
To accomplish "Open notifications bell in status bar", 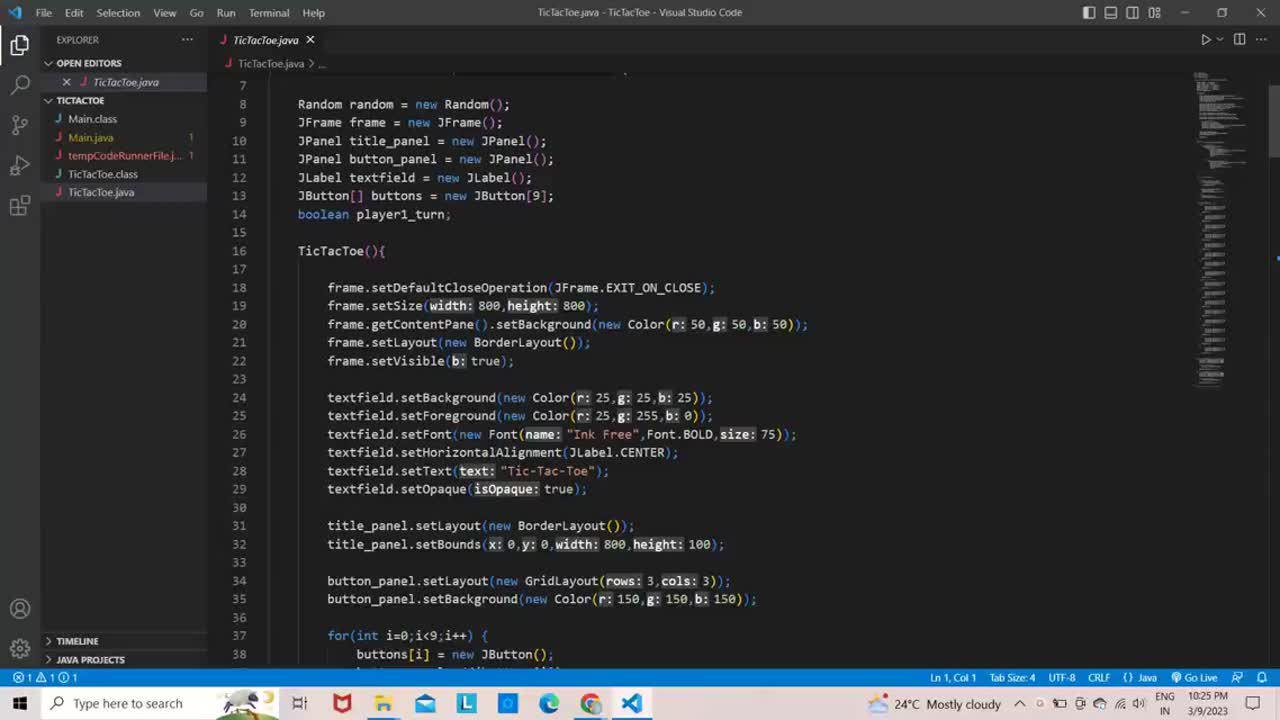I will 1262,678.
